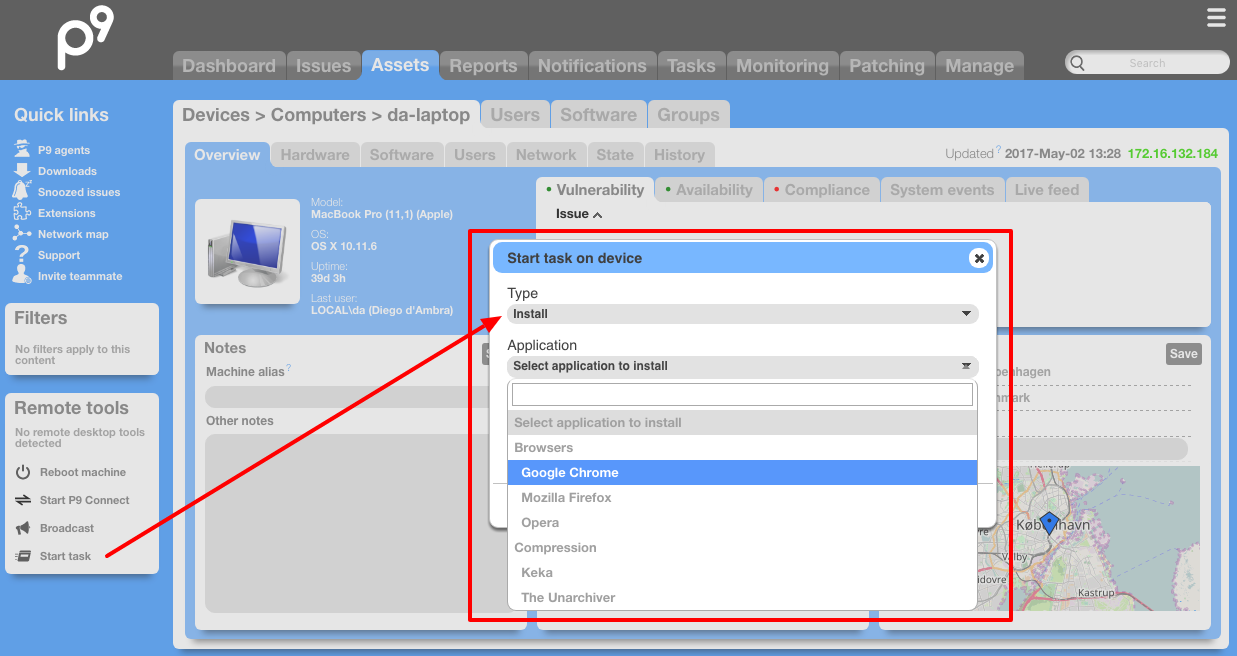1237x656 pixels.
Task: Show the System events tab
Action: click(x=942, y=190)
